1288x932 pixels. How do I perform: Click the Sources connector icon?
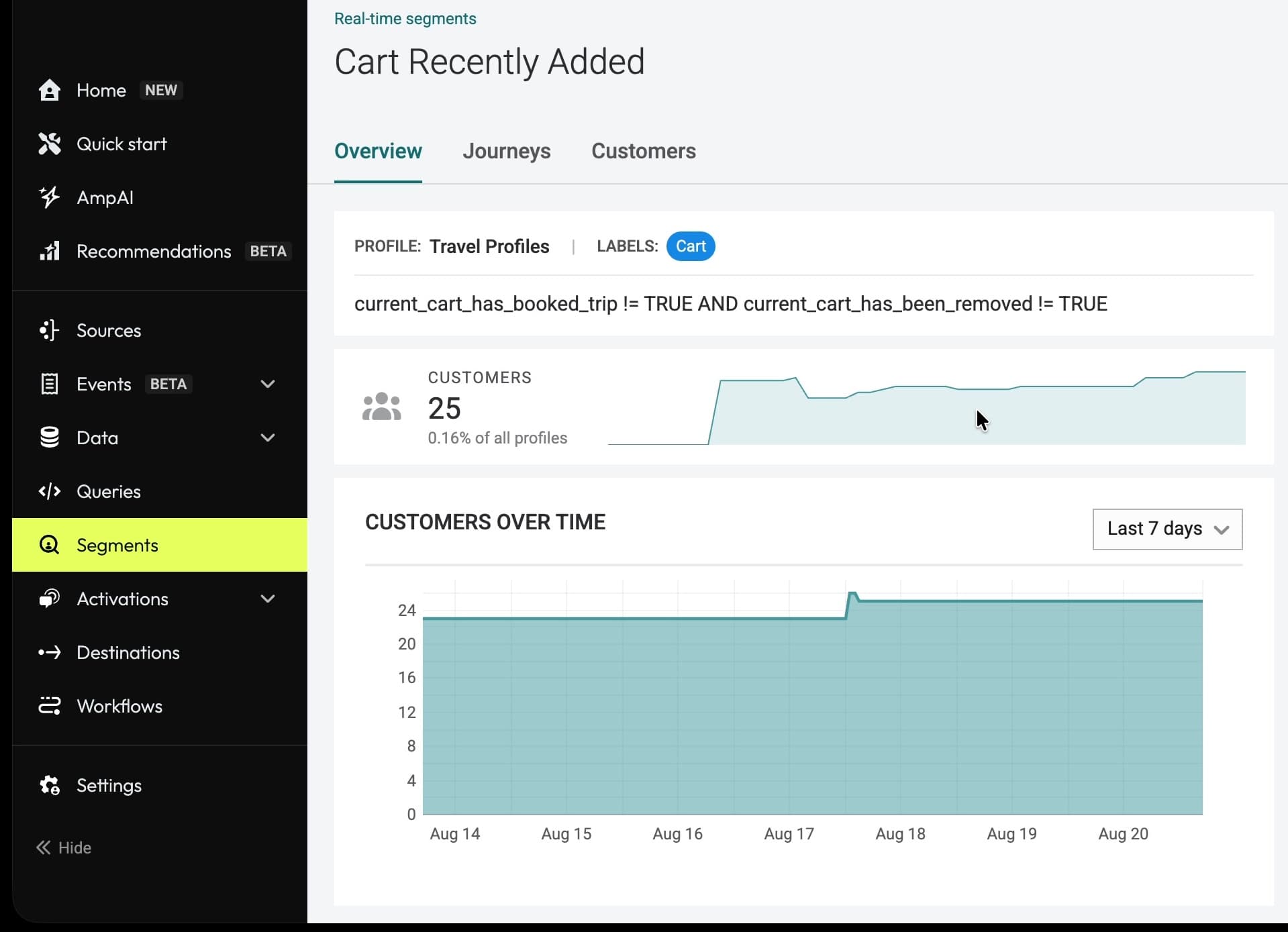pyautogui.click(x=49, y=330)
